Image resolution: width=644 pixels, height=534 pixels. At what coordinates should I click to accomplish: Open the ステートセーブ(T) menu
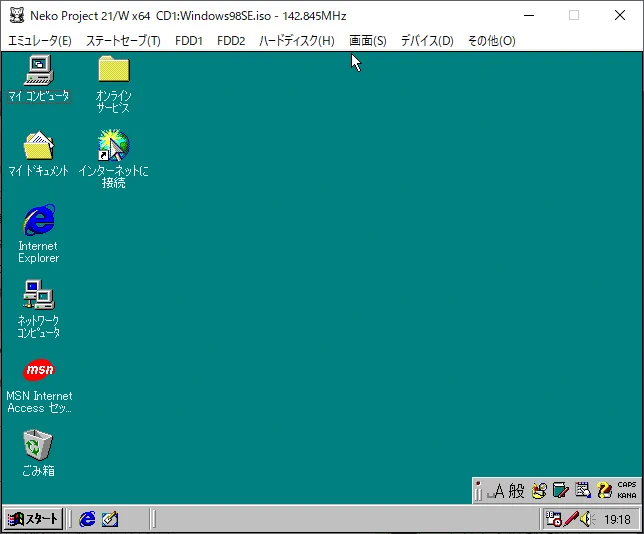coord(123,41)
